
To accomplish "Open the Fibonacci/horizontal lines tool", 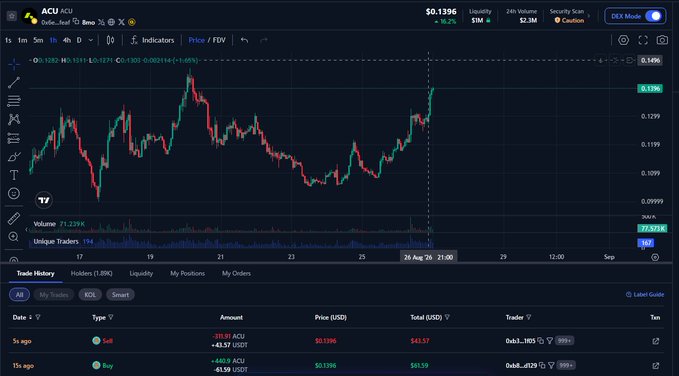I will coord(14,101).
